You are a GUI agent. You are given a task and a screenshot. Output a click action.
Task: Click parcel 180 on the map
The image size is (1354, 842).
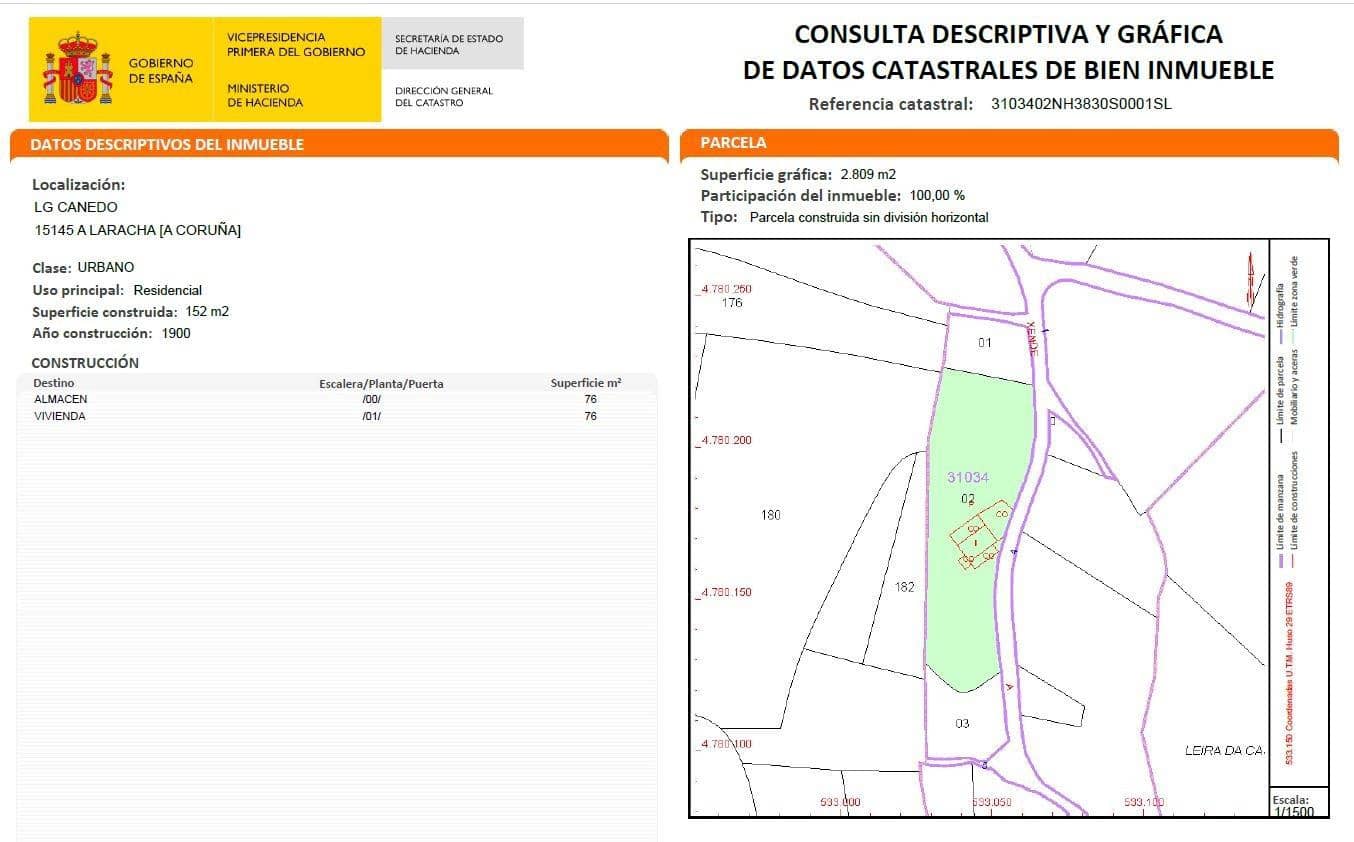tap(770, 515)
